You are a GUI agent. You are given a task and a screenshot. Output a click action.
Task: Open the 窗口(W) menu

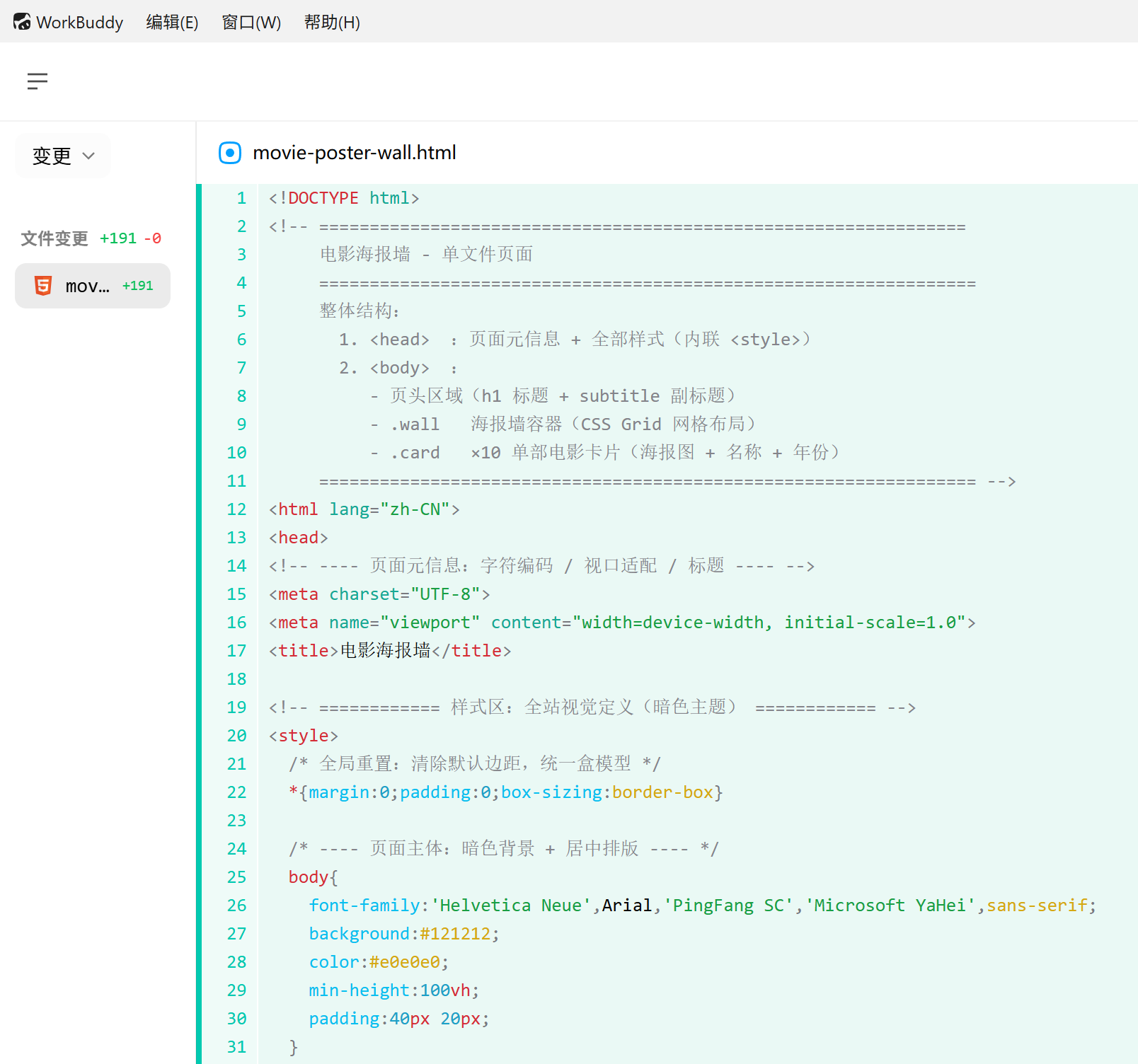tap(251, 22)
